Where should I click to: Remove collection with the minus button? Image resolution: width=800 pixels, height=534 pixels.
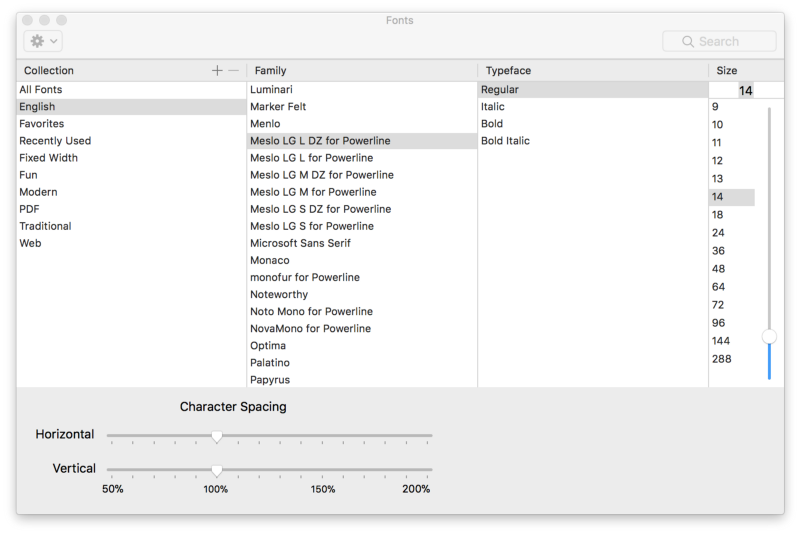pos(233,70)
